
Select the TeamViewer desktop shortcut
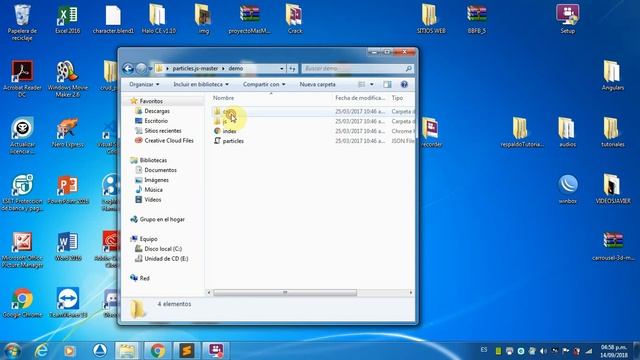[x=68, y=303]
